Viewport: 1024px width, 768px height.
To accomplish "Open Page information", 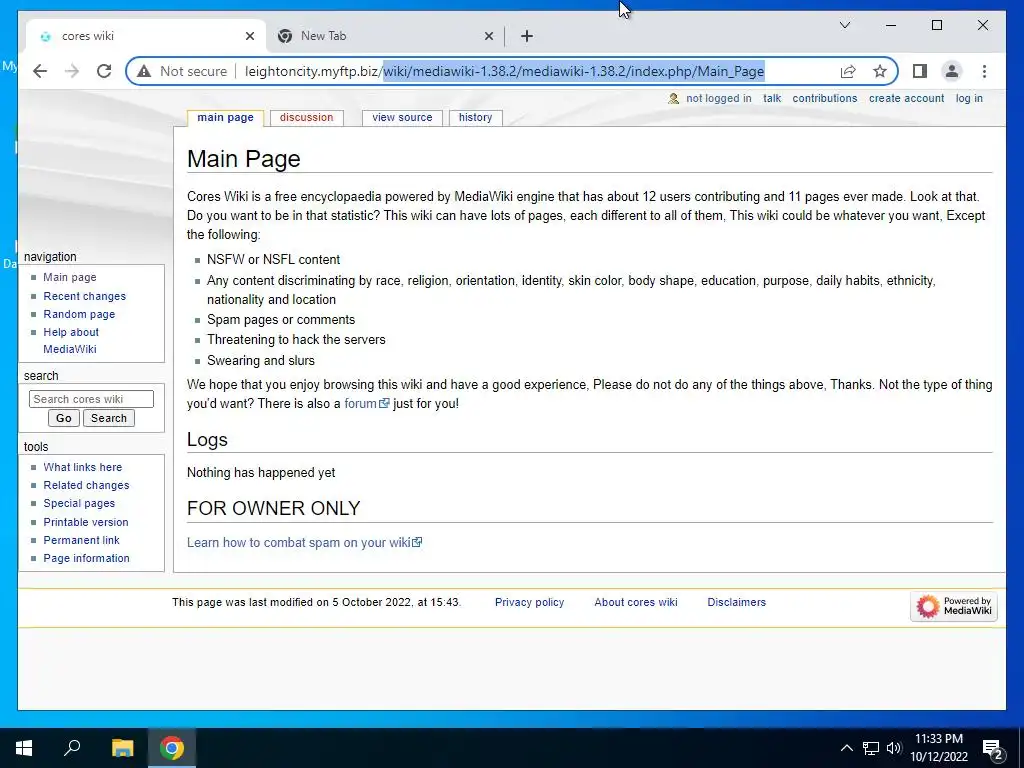I will (86, 558).
